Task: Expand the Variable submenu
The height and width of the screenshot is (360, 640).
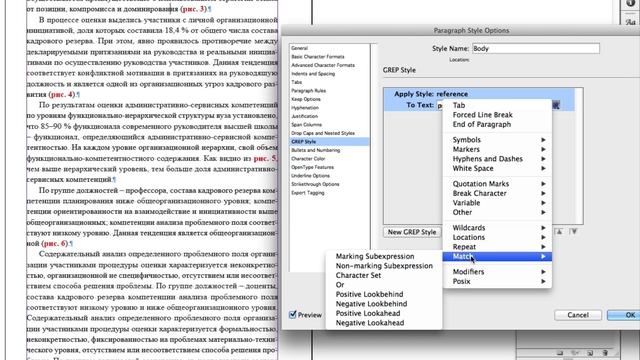Action: point(497,203)
